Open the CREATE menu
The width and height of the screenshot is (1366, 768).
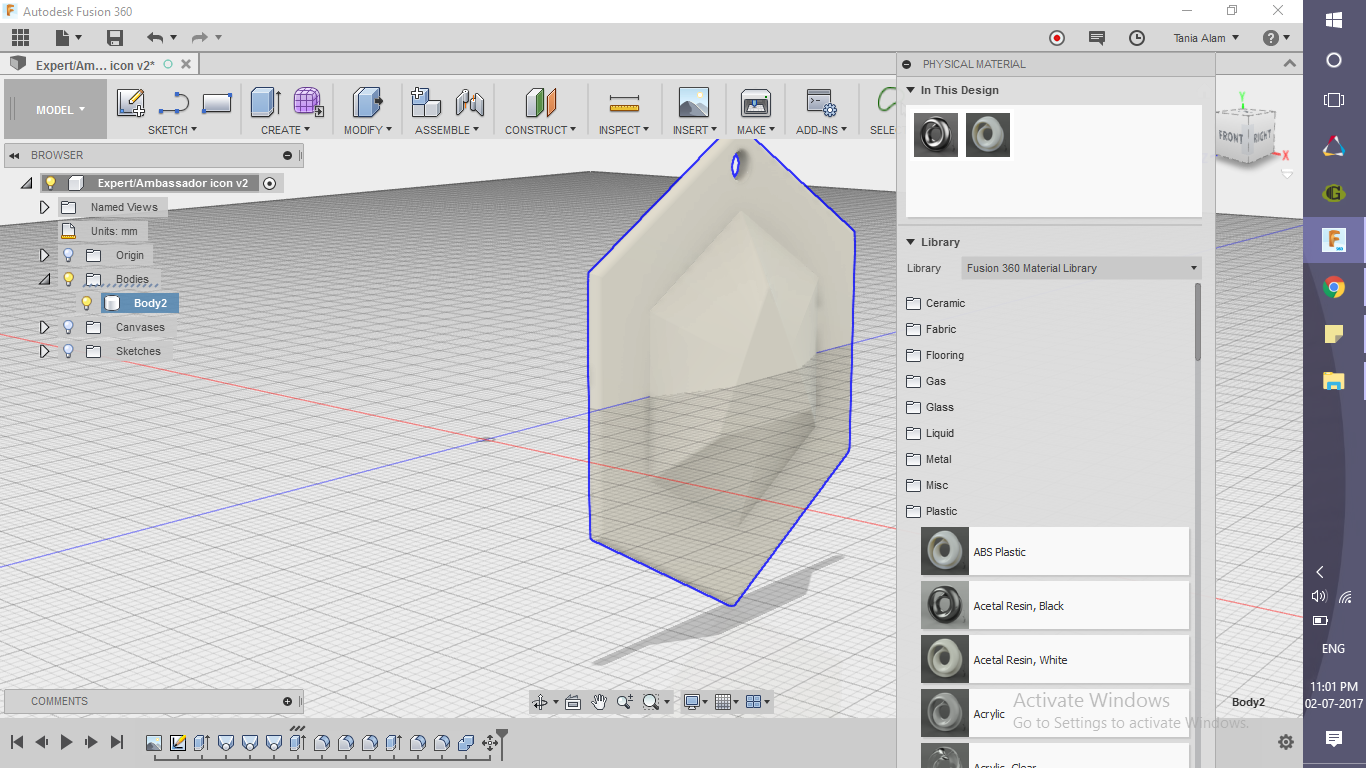(285, 130)
